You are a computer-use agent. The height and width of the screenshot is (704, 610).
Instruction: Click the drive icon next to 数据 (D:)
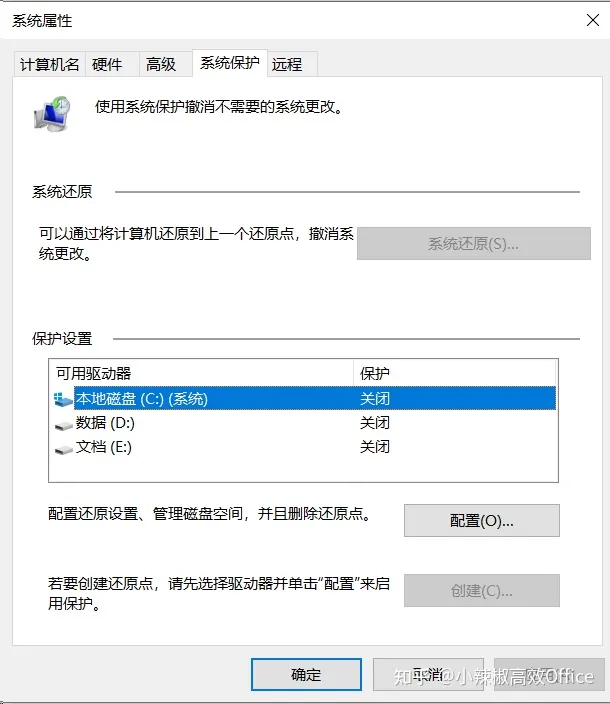click(x=63, y=425)
